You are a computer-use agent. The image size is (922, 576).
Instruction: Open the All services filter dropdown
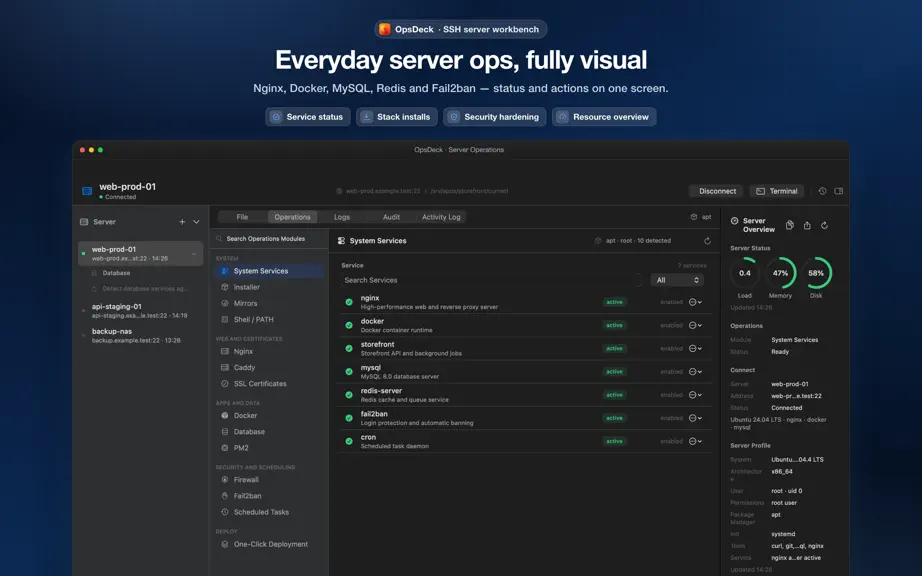677,280
